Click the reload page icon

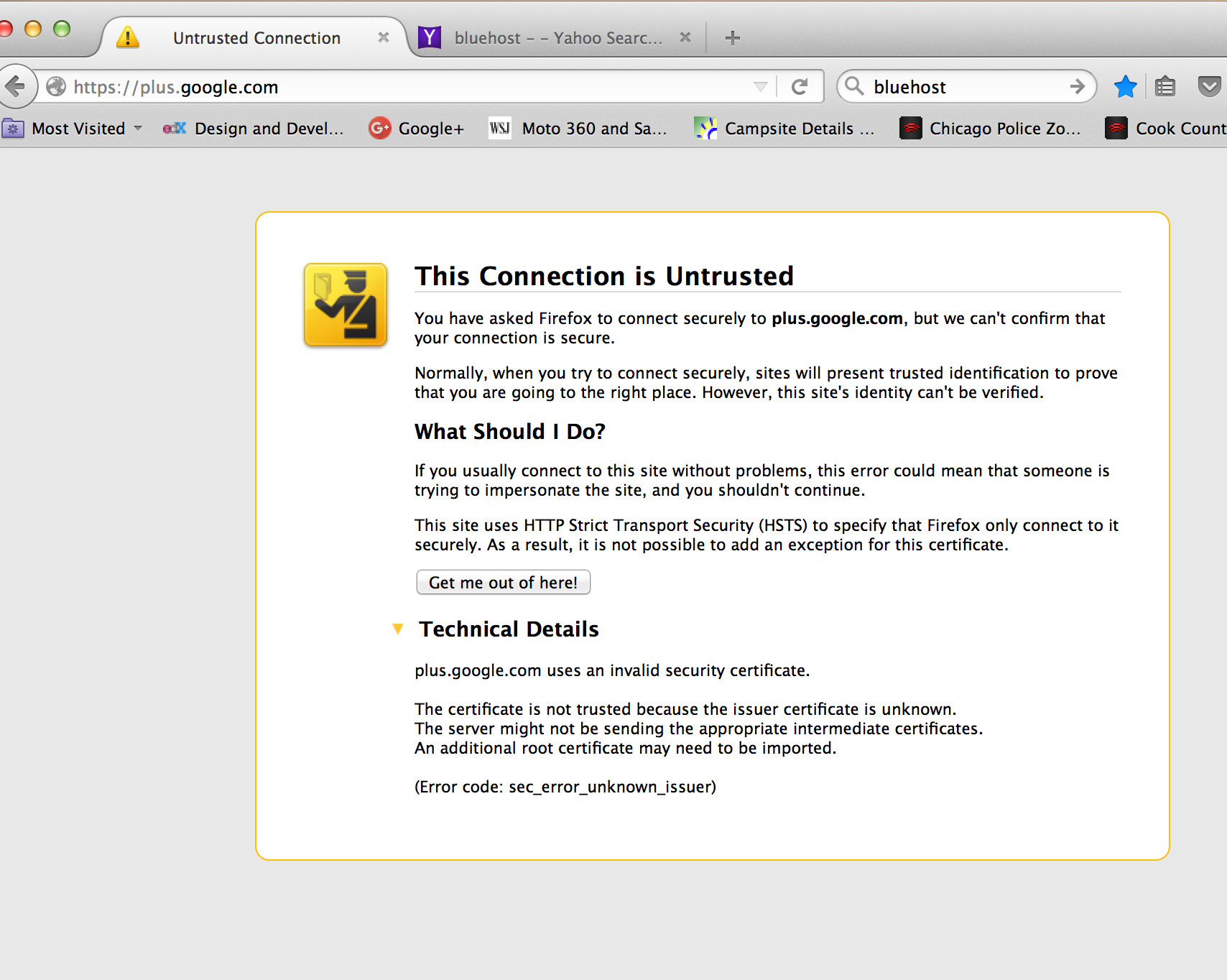800,87
